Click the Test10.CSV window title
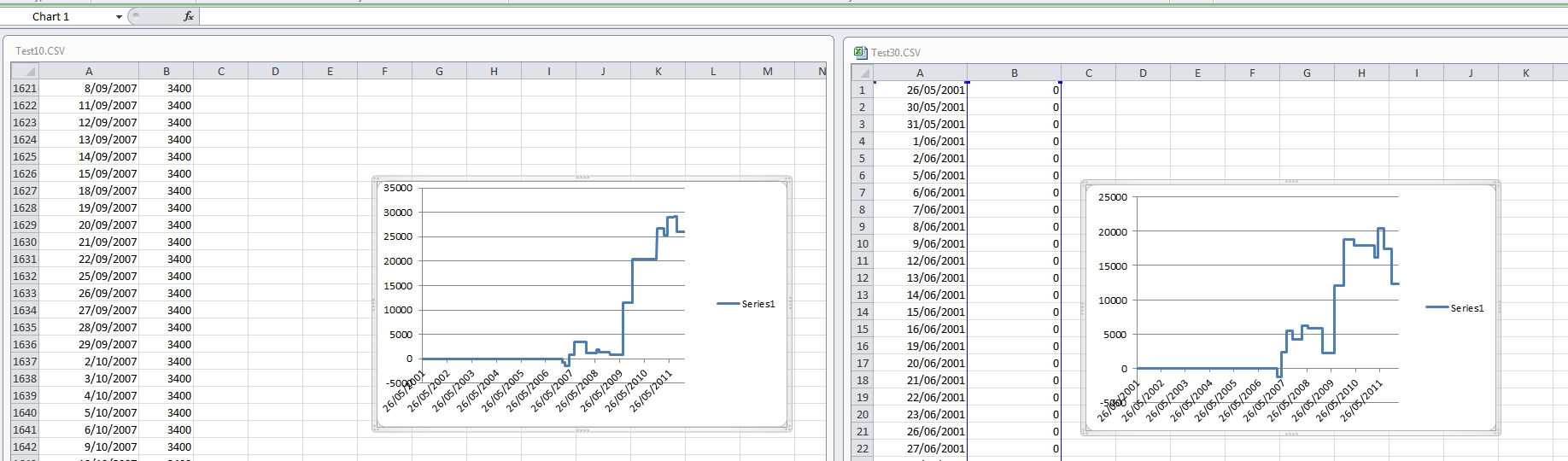Viewport: 1568px width, 461px height. (x=40, y=51)
